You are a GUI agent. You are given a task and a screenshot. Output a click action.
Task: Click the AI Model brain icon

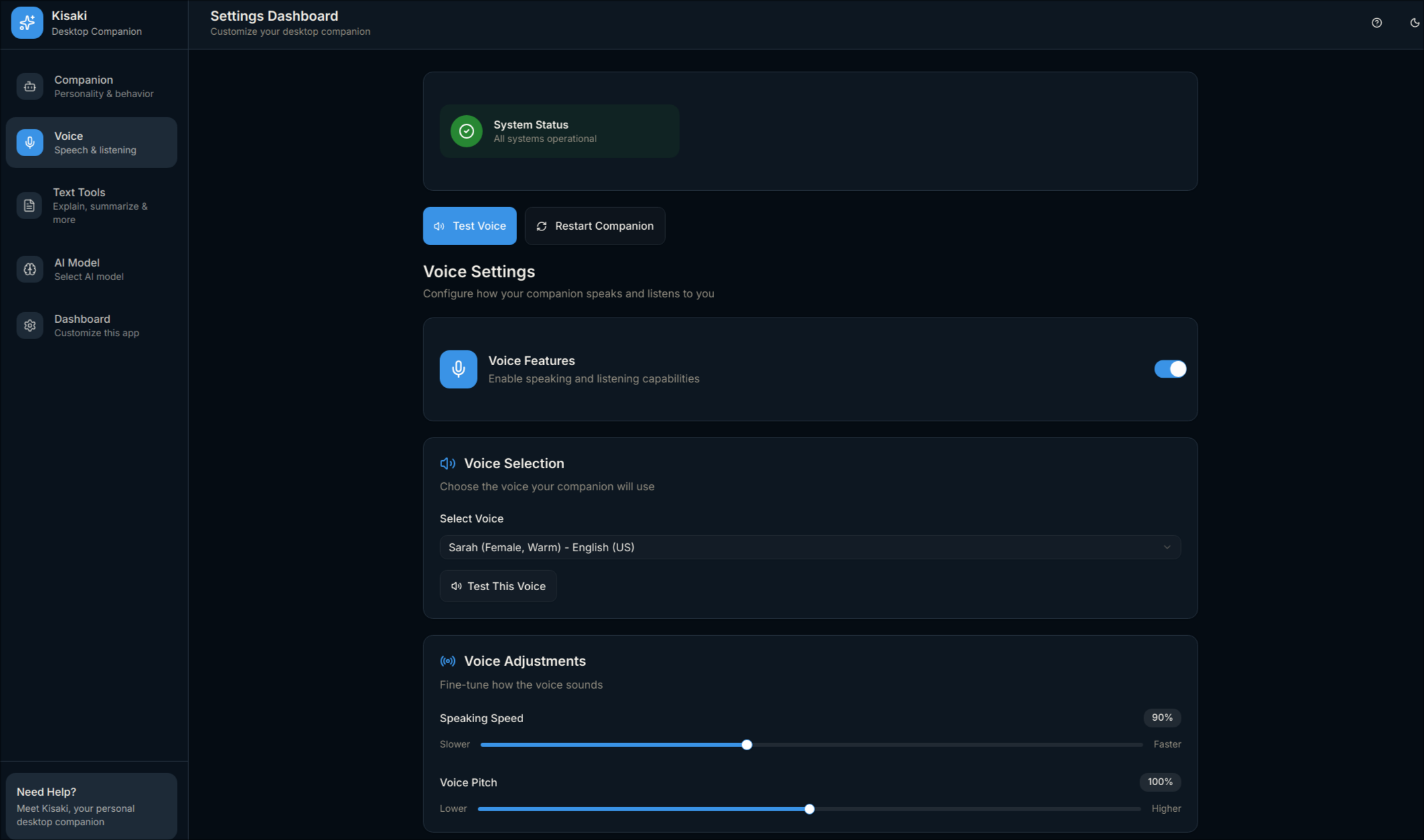click(29, 269)
